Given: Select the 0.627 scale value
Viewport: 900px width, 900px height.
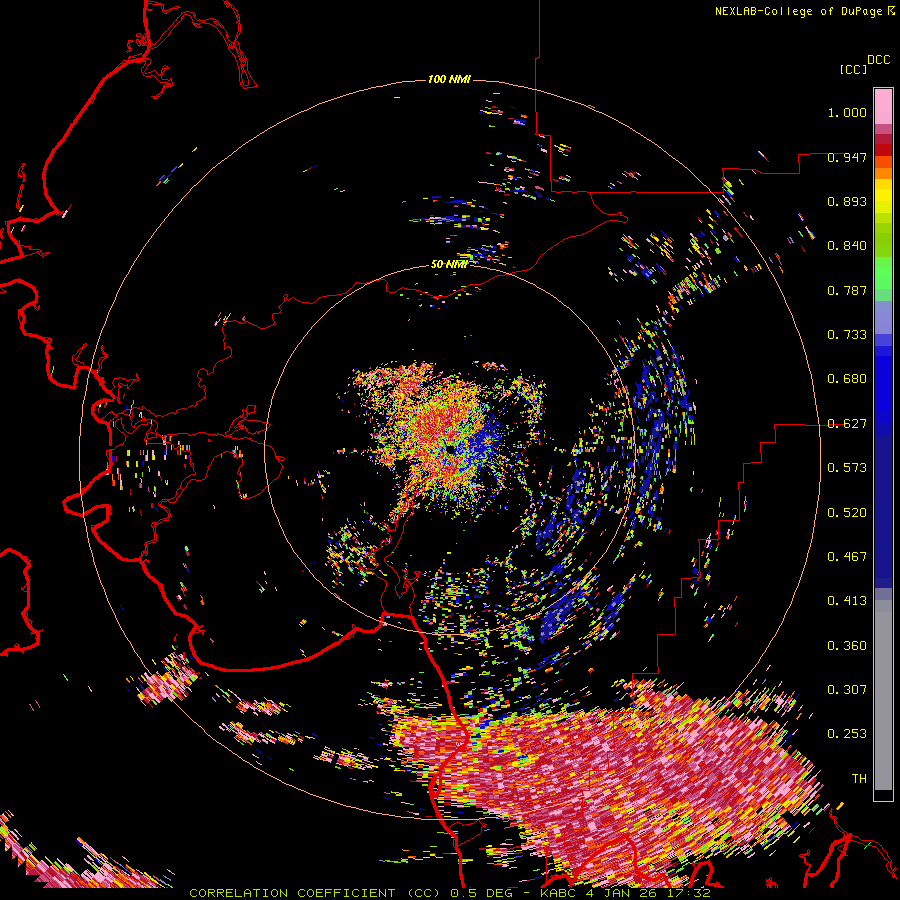Looking at the screenshot, I should [847, 424].
